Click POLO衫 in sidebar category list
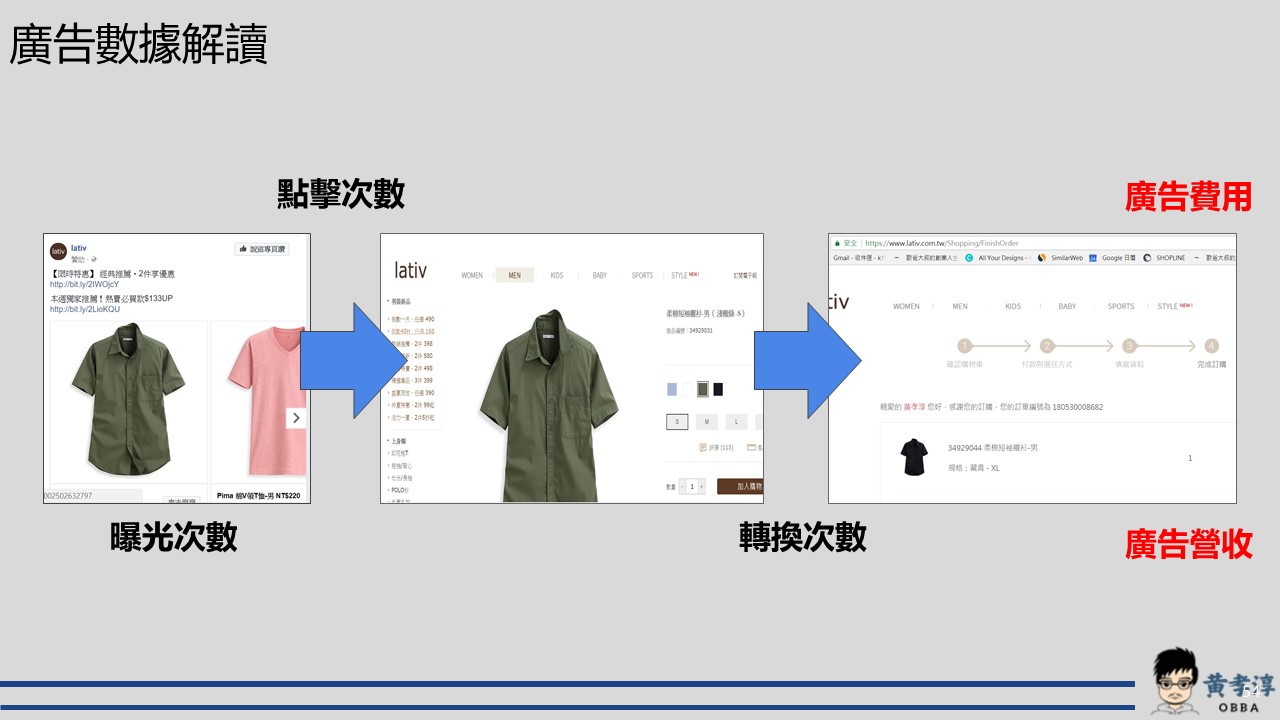Screen dimensions: 1280x720 tap(398, 489)
